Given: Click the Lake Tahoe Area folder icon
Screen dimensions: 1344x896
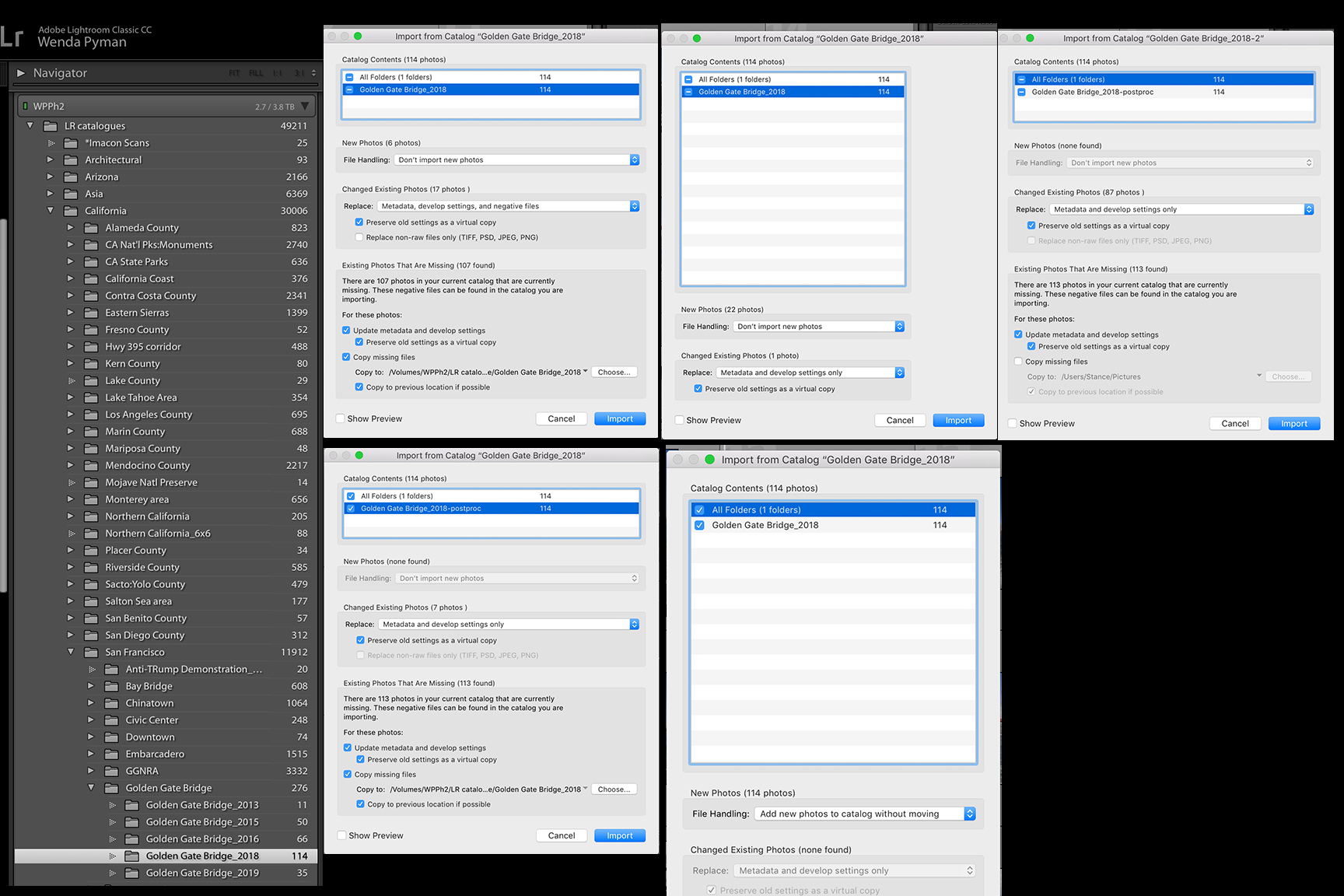Looking at the screenshot, I should pyautogui.click(x=91, y=398).
